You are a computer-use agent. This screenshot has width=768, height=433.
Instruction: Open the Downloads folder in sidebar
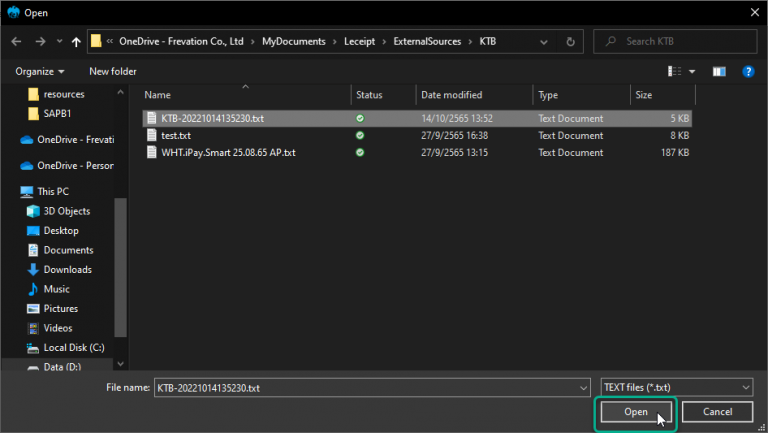[x=66, y=269]
